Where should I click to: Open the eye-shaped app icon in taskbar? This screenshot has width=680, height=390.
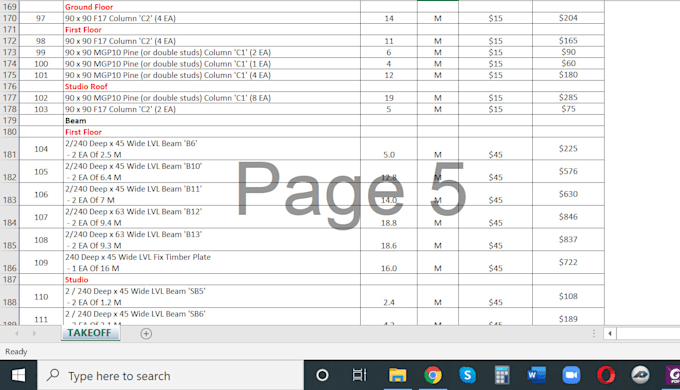pyautogui.click(x=641, y=375)
